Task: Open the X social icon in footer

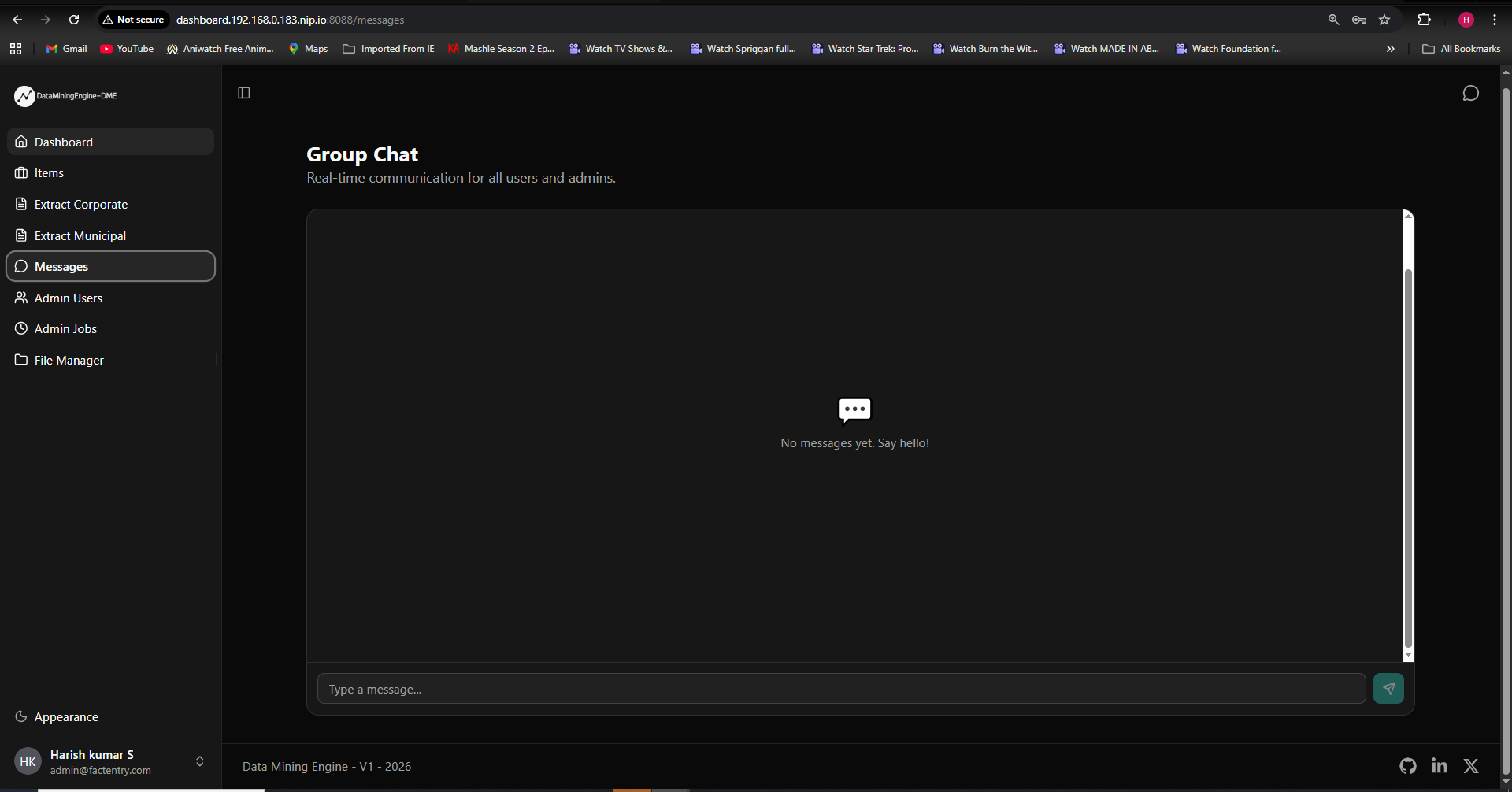Action: click(1471, 765)
